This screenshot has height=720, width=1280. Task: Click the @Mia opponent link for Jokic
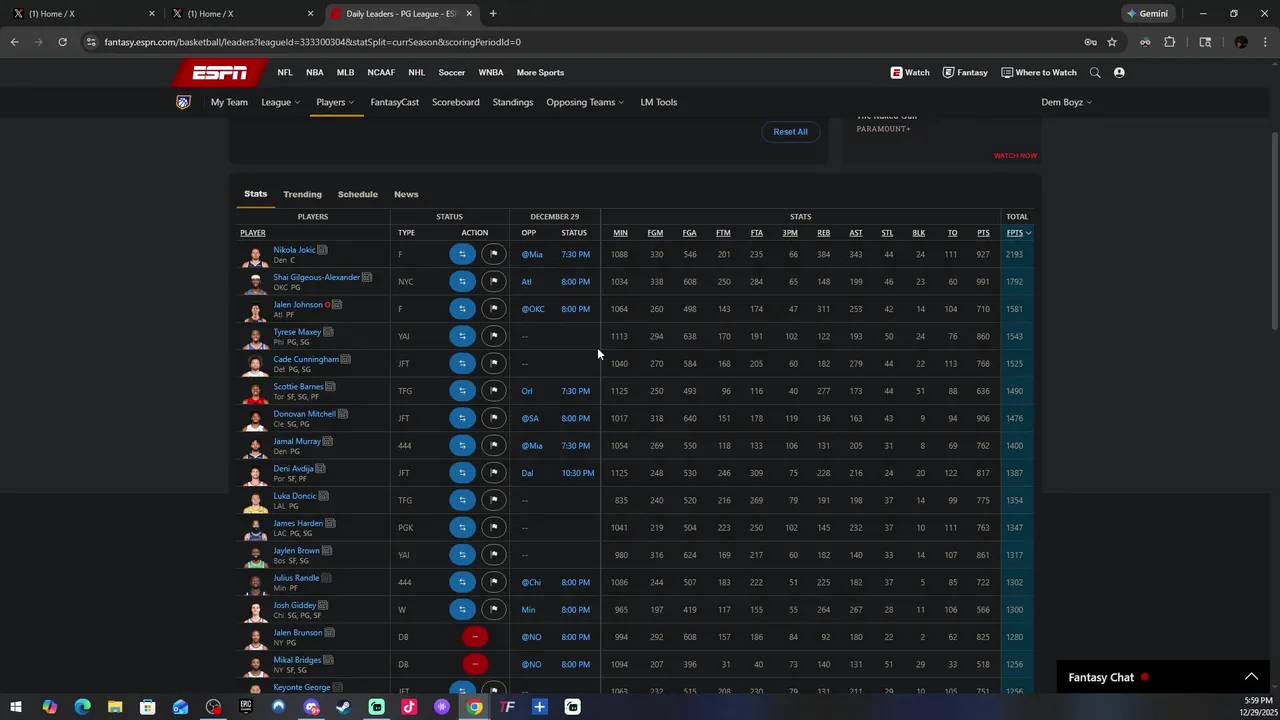[531, 254]
